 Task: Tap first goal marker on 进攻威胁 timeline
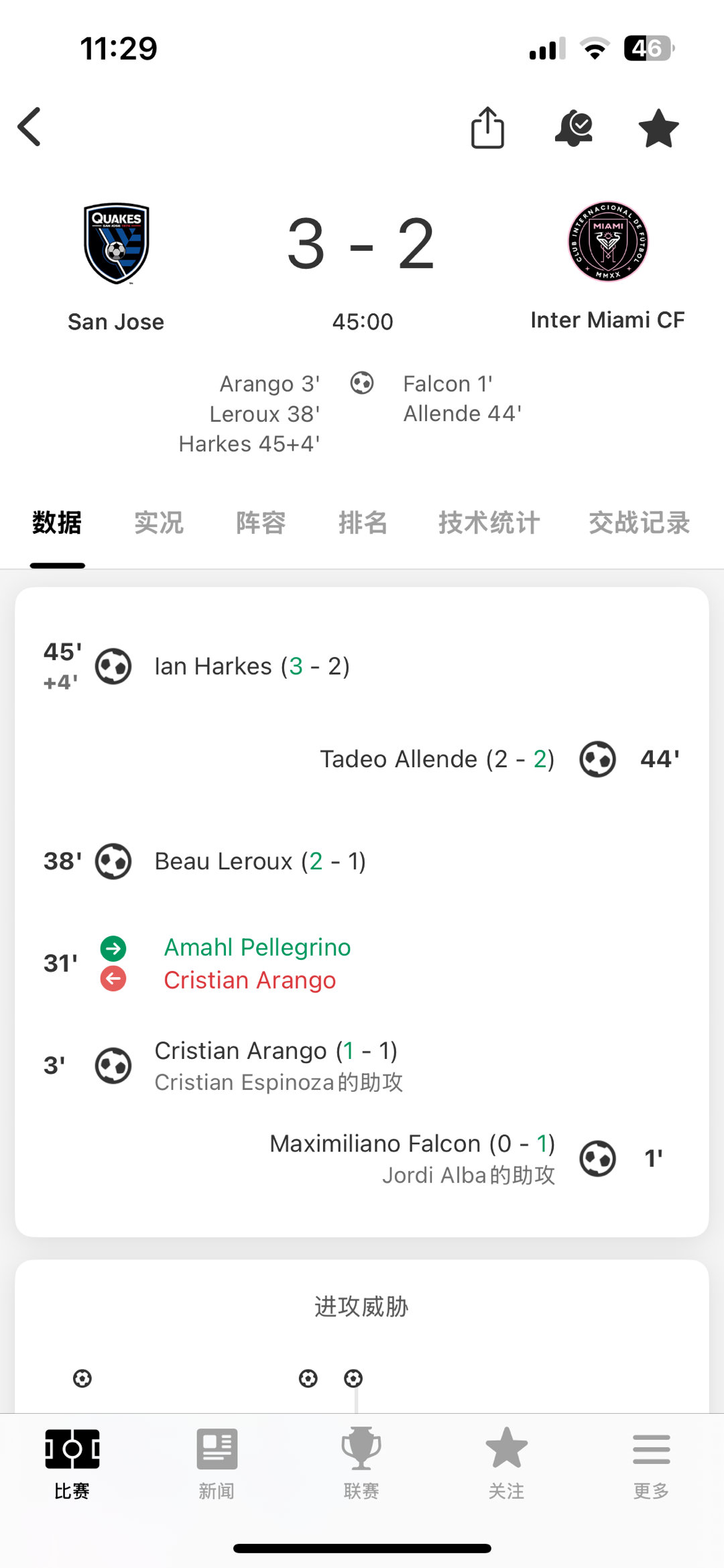tap(82, 1379)
